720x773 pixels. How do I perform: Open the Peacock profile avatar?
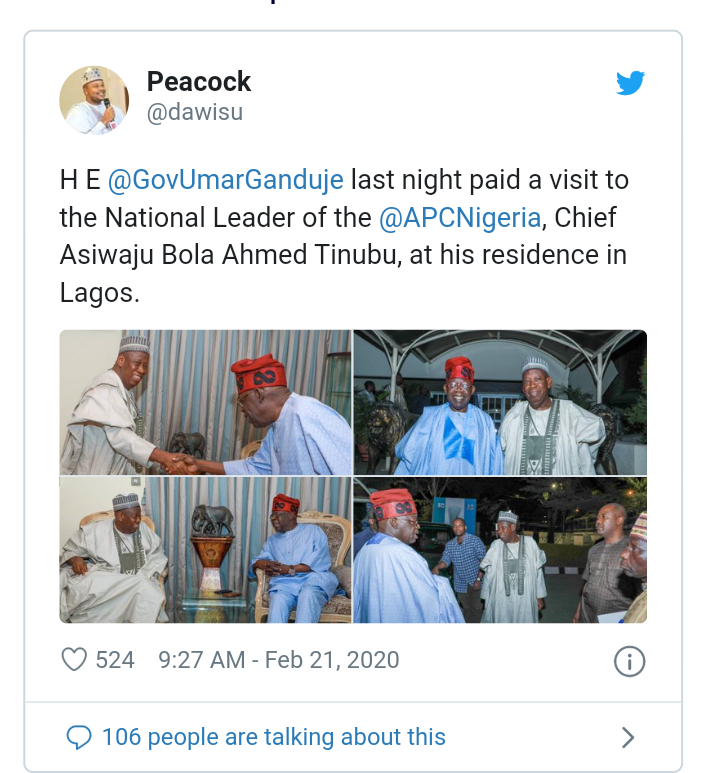coord(94,100)
